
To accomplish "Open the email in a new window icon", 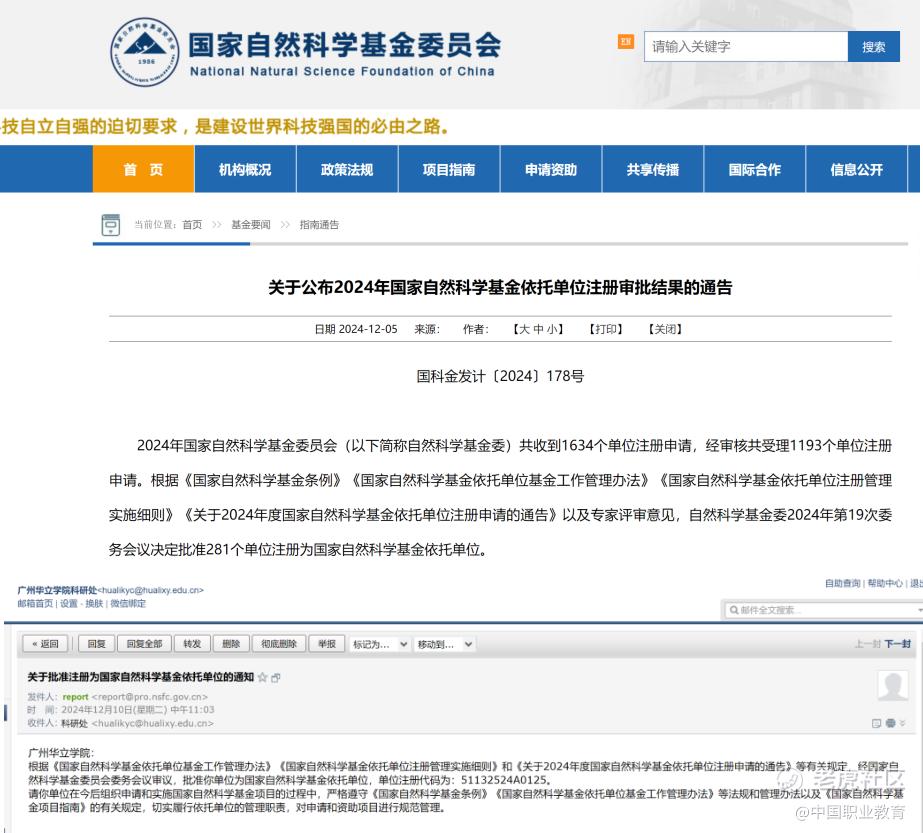I will (275, 678).
